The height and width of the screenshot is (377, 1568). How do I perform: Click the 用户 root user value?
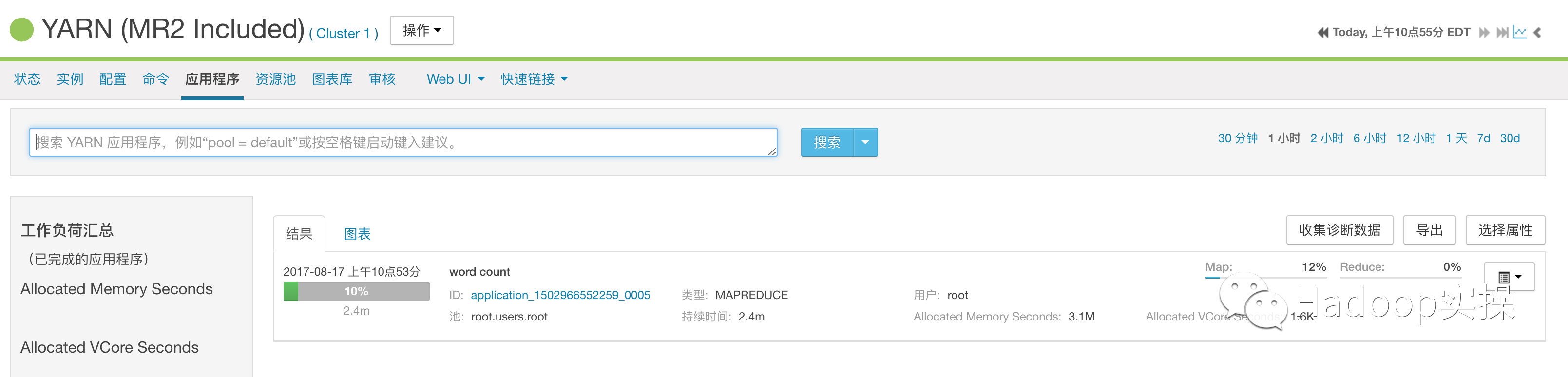click(x=957, y=295)
